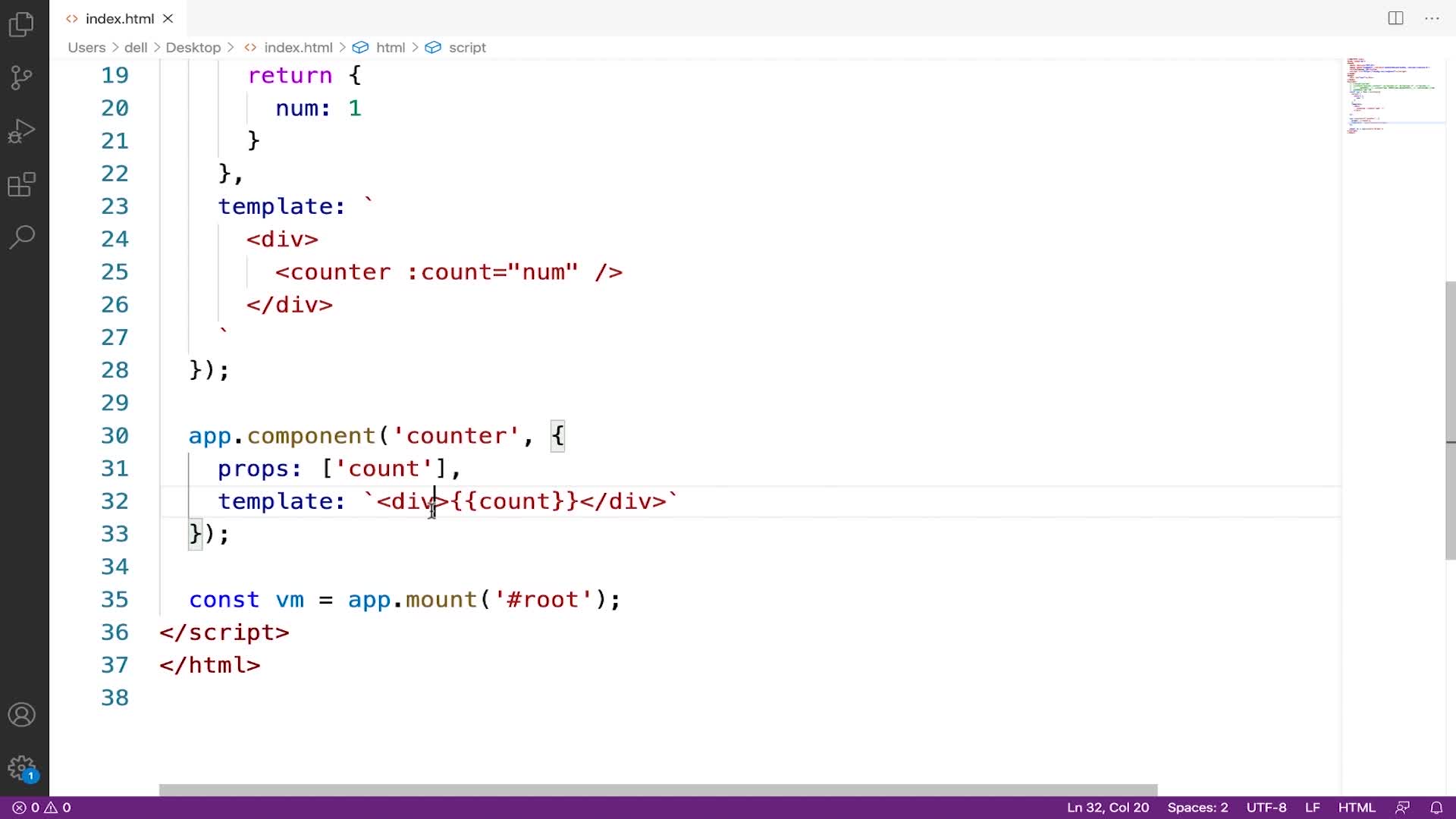Click the Spaces: 2 indentation setting

pyautogui.click(x=1197, y=808)
